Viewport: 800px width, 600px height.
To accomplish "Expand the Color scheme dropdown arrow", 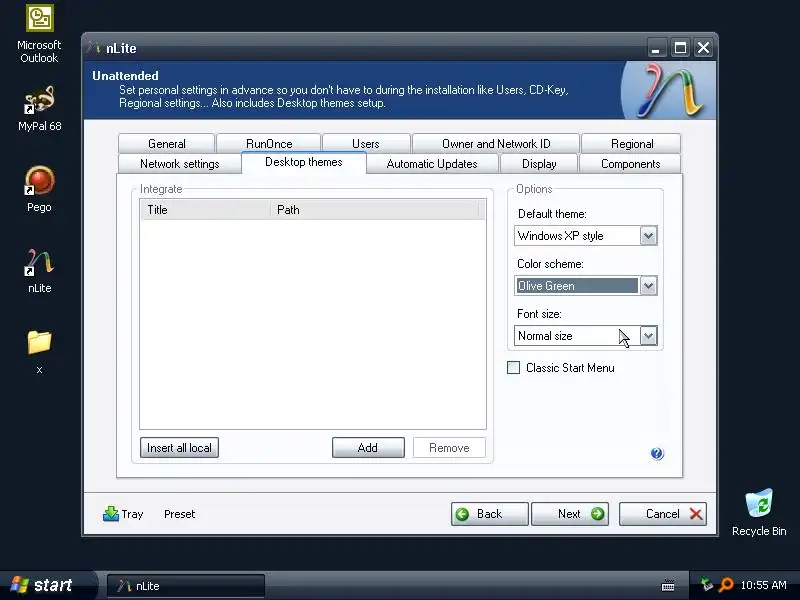I will coord(648,286).
